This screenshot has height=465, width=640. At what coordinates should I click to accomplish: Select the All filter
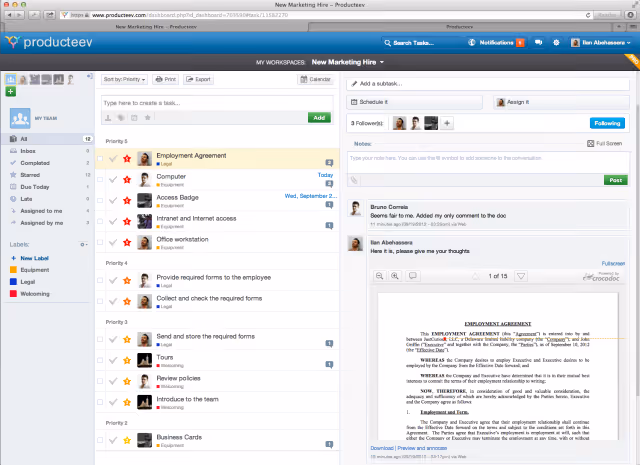coord(47,139)
